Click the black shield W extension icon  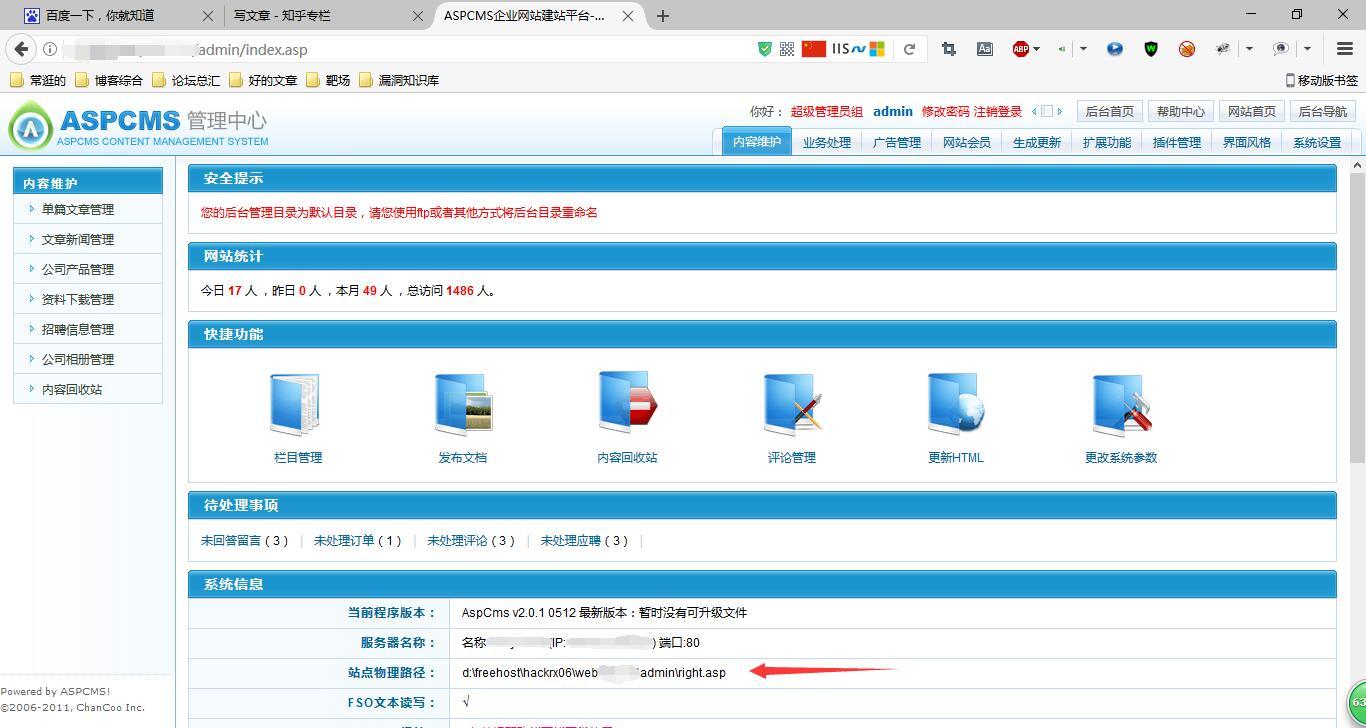point(1151,49)
